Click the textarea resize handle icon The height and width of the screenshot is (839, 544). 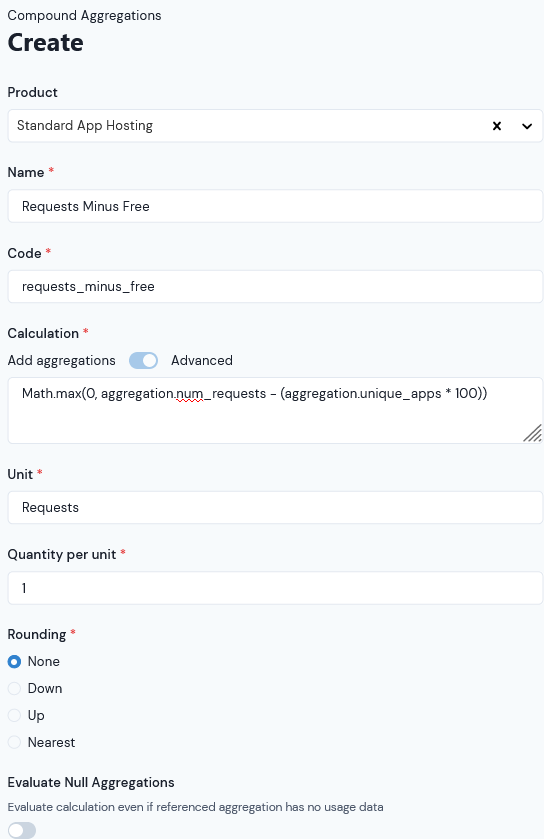(533, 433)
